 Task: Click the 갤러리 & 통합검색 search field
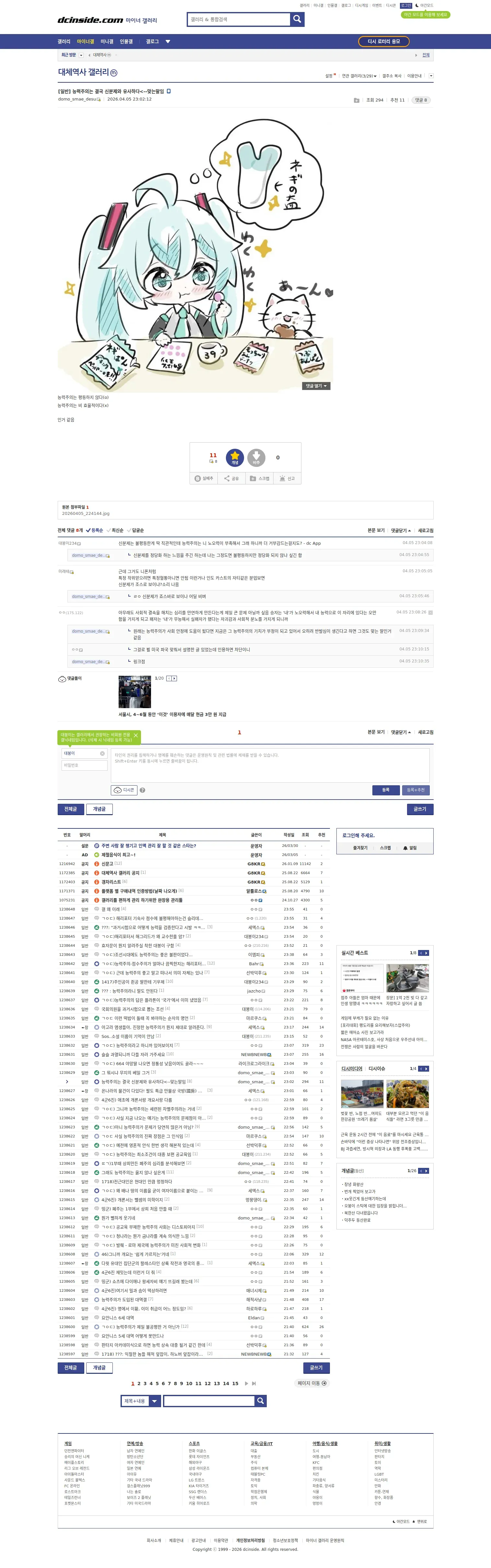[239, 19]
